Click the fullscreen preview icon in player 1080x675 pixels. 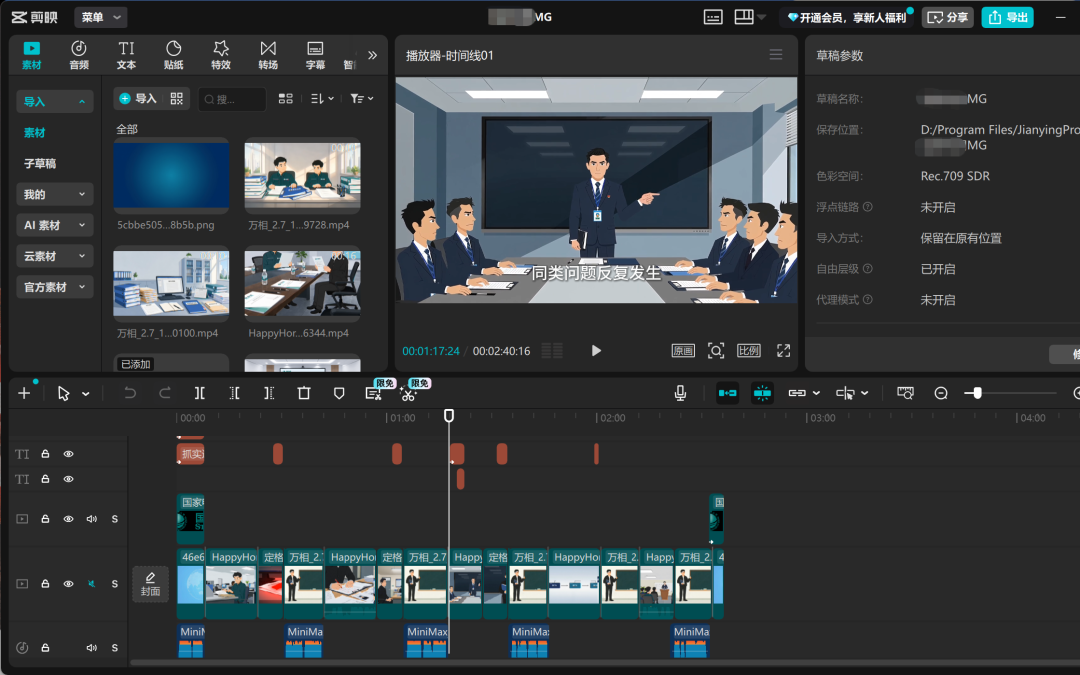coord(784,351)
